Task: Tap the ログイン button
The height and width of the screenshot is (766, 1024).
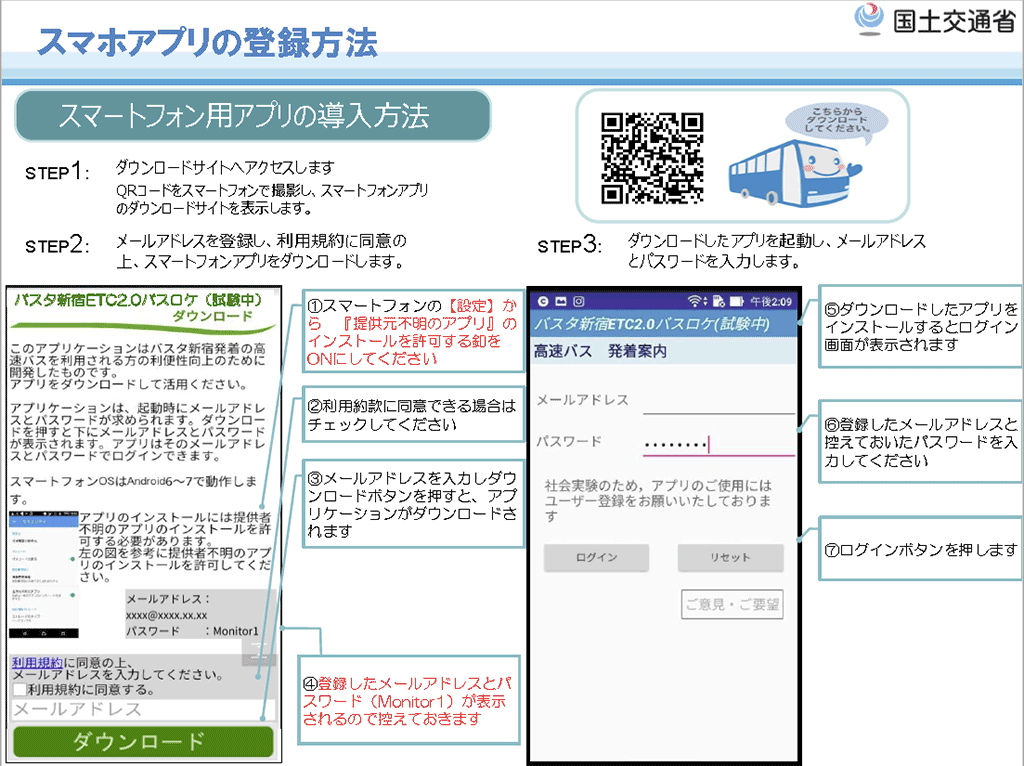Action: [596, 557]
